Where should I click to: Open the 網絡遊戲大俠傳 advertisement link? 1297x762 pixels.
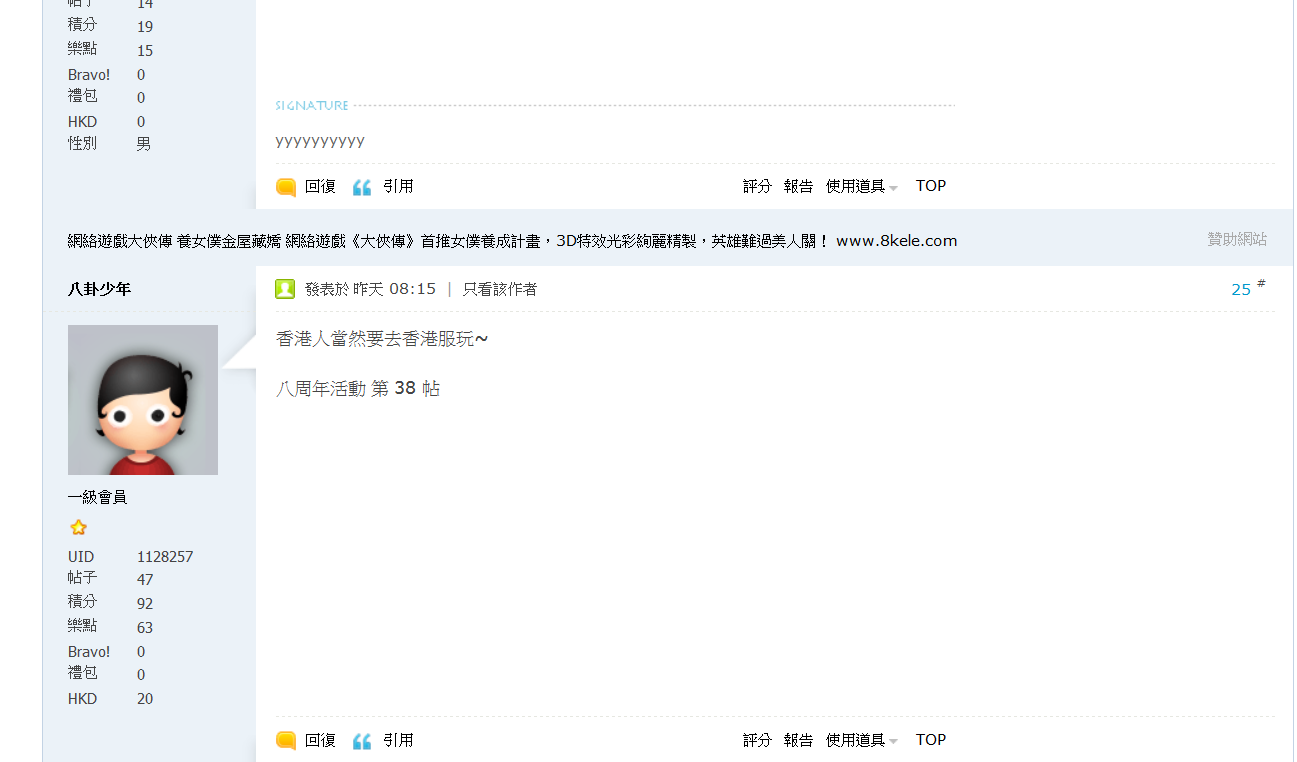click(x=512, y=241)
